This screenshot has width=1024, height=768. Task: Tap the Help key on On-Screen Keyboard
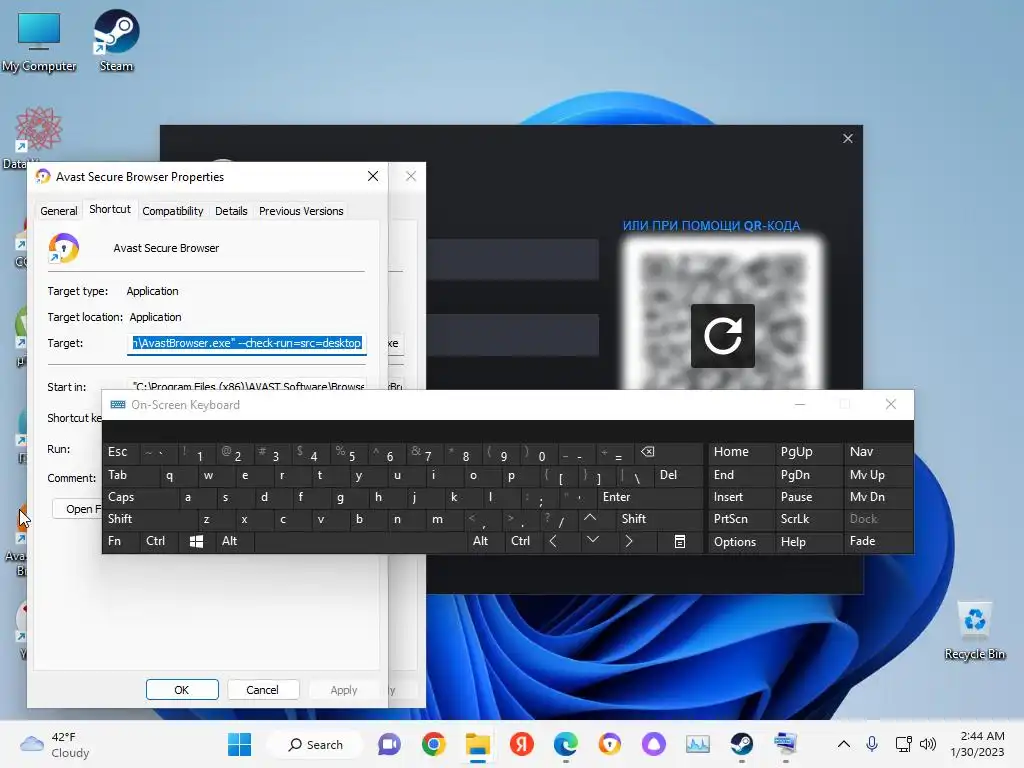pos(808,542)
